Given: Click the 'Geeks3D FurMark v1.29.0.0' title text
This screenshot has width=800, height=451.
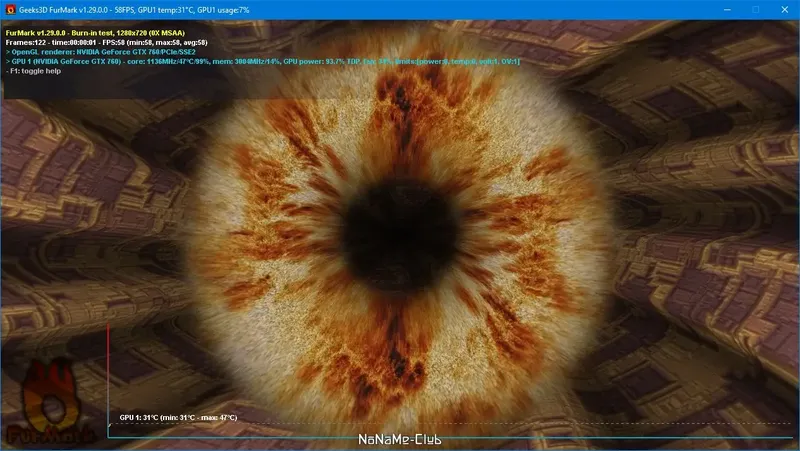Looking at the screenshot, I should (134, 10).
